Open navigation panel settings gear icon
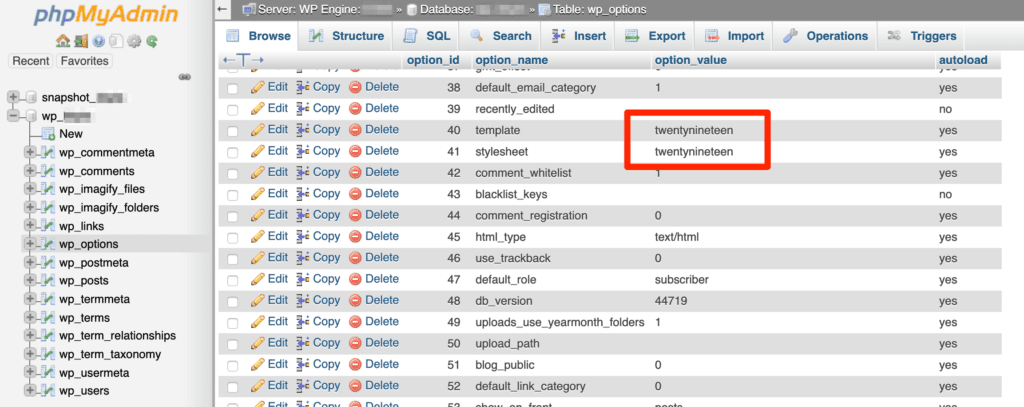The height and width of the screenshot is (407, 1024). 134,41
